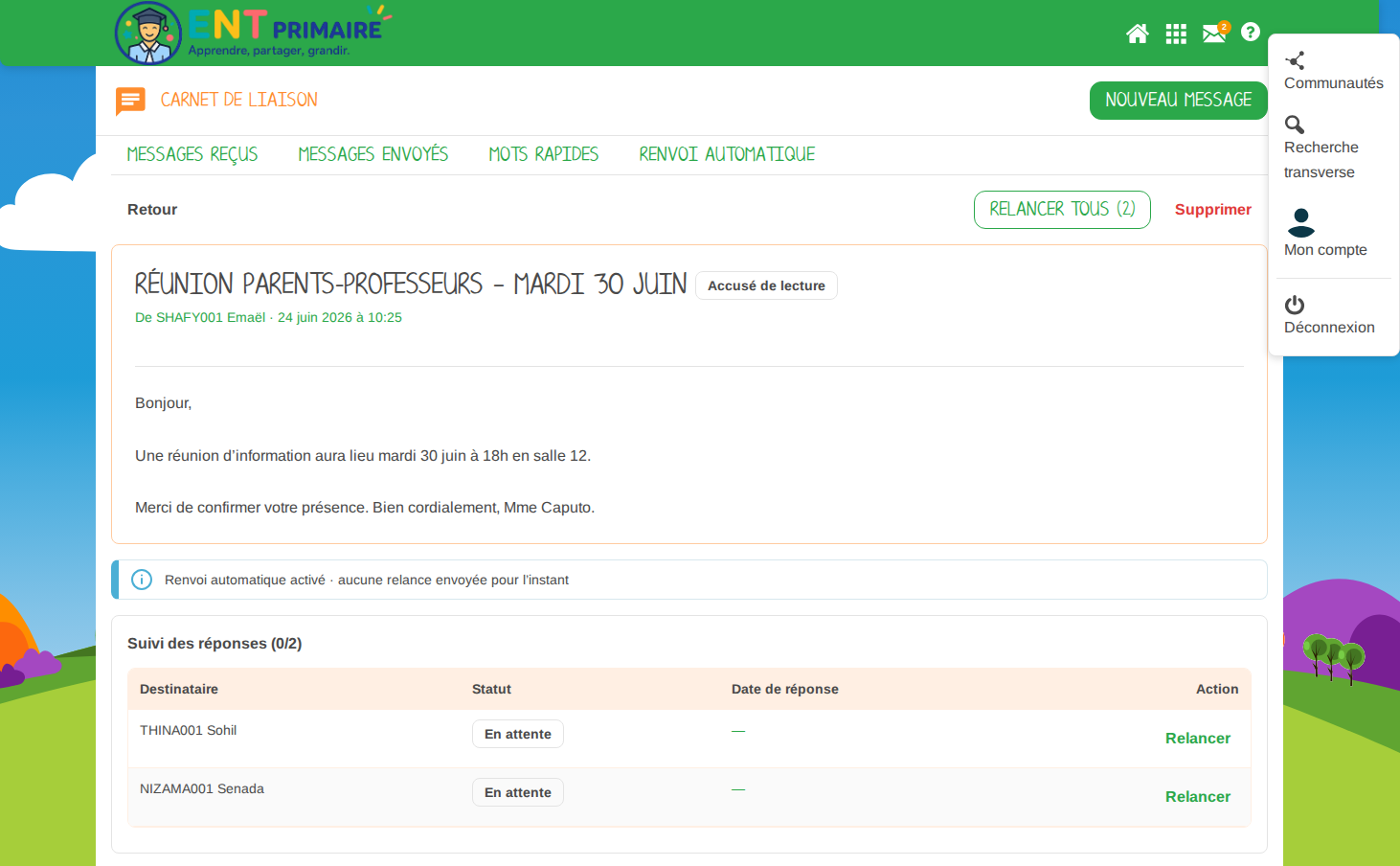1400x866 pixels.
Task: Click the Carnet de liaison orange message icon
Action: coord(130,101)
